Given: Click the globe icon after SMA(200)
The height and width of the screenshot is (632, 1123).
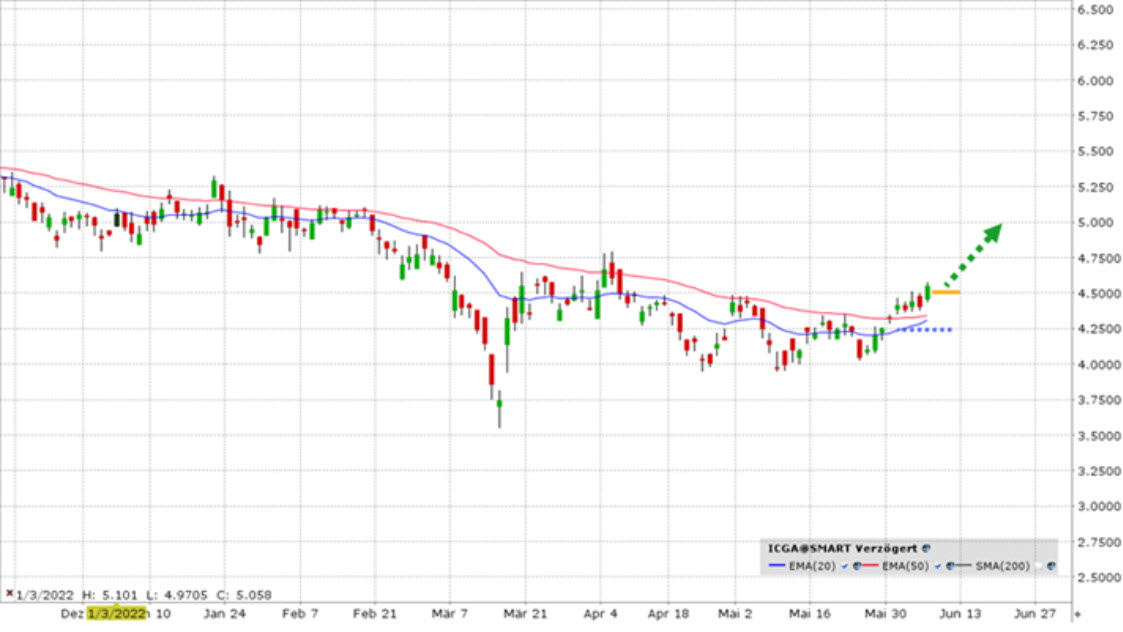Looking at the screenshot, I should (x=1051, y=566).
